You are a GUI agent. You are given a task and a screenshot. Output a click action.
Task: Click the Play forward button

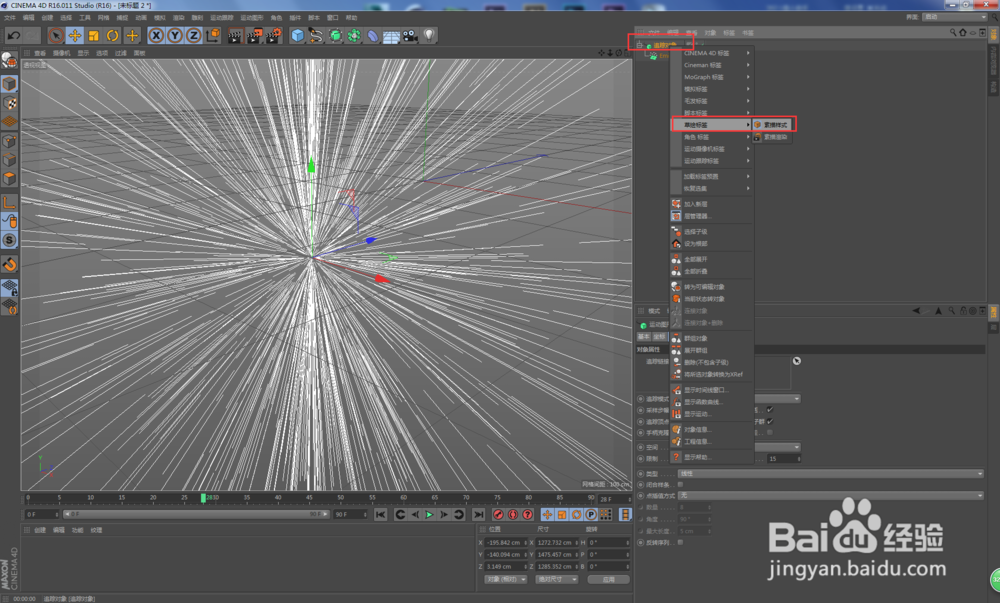[429, 514]
